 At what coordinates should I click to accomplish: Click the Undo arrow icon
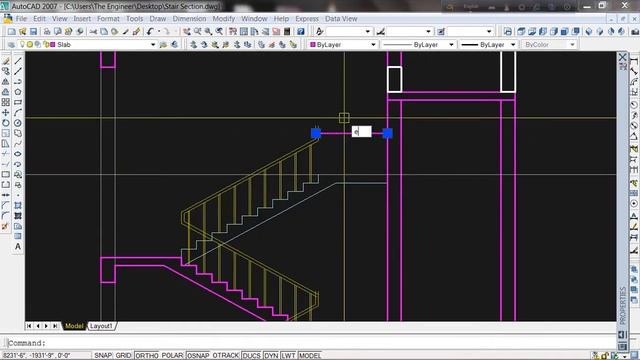click(x=150, y=31)
